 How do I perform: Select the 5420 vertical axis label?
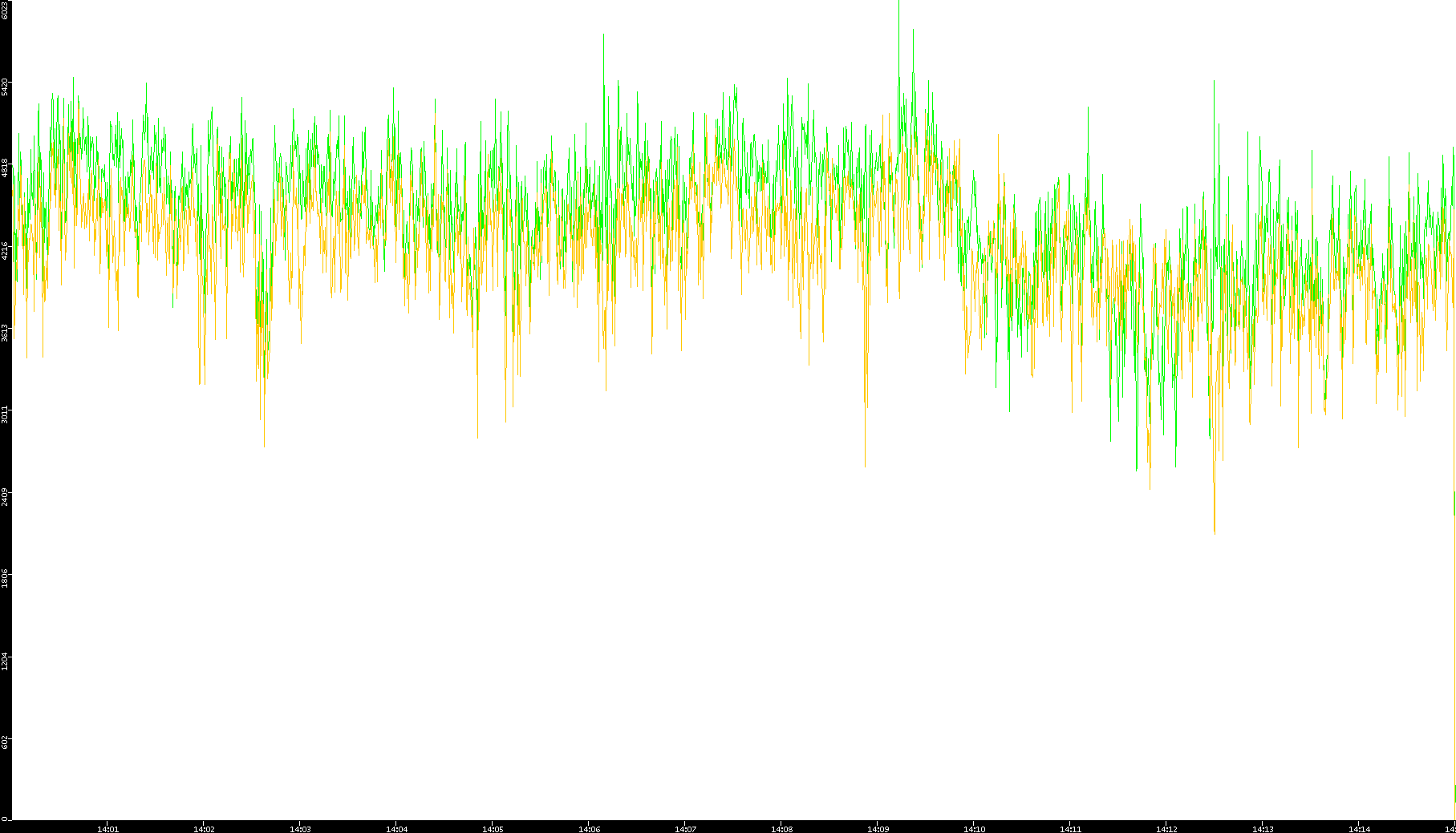(x=5, y=87)
